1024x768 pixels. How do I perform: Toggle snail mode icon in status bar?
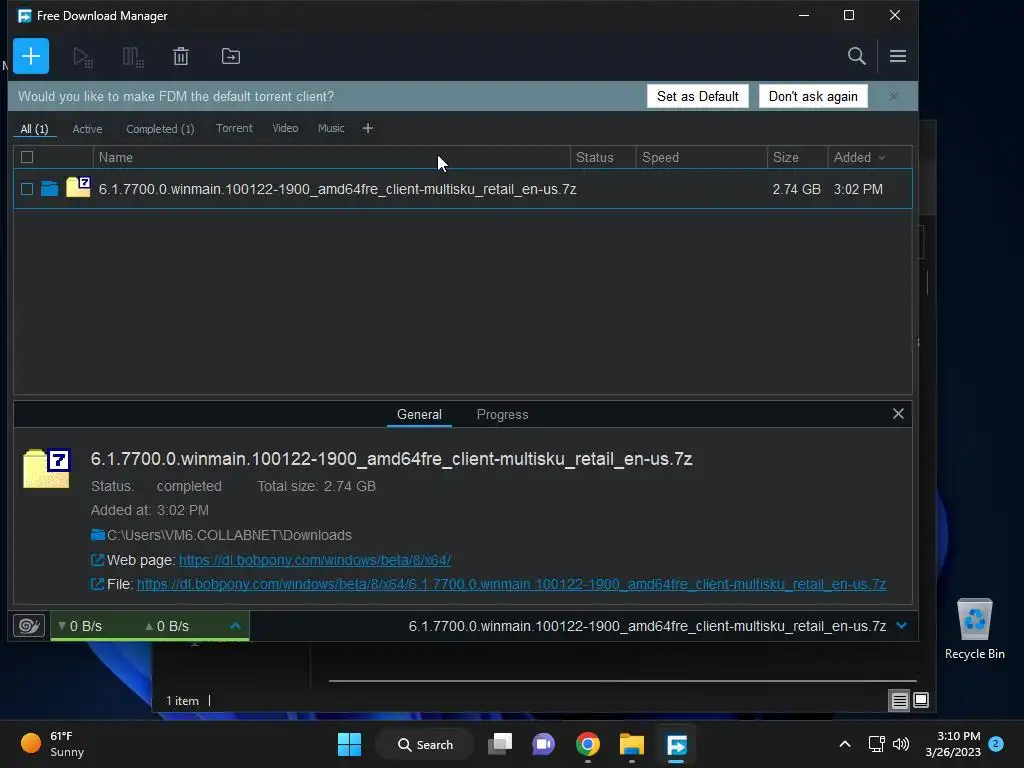tap(29, 626)
